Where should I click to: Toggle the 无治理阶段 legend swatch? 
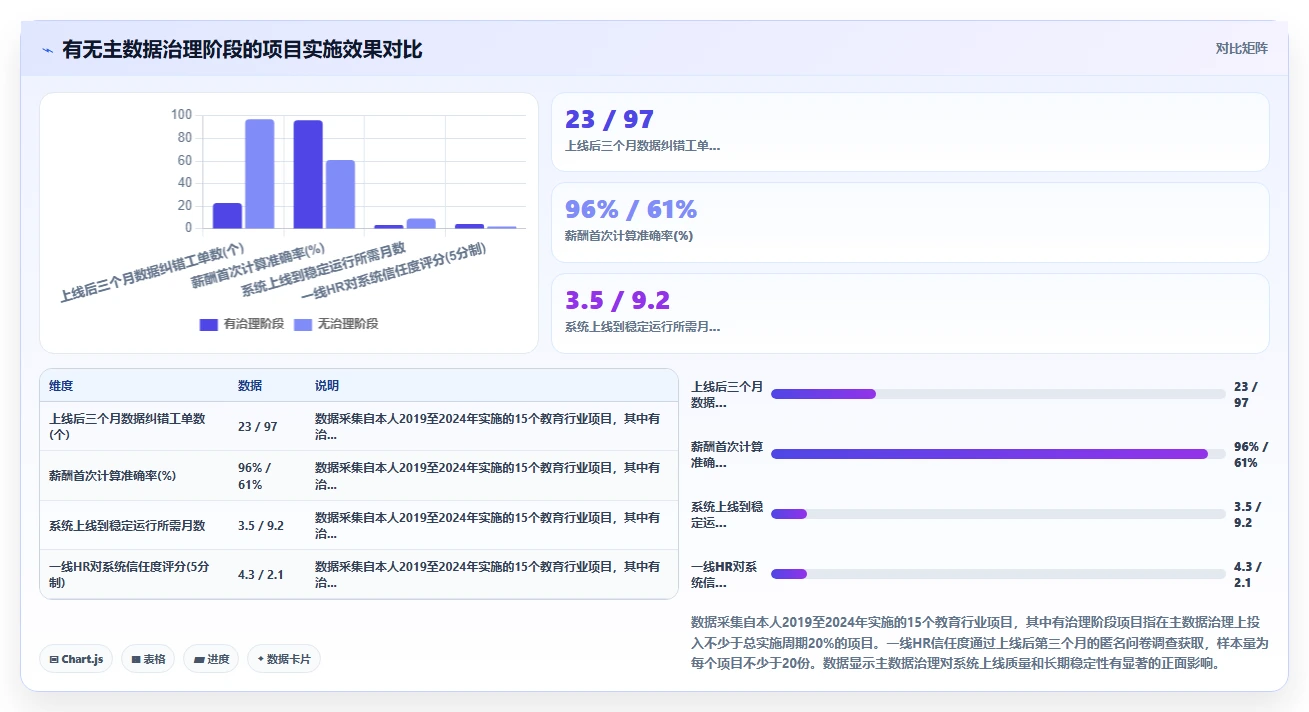302,324
